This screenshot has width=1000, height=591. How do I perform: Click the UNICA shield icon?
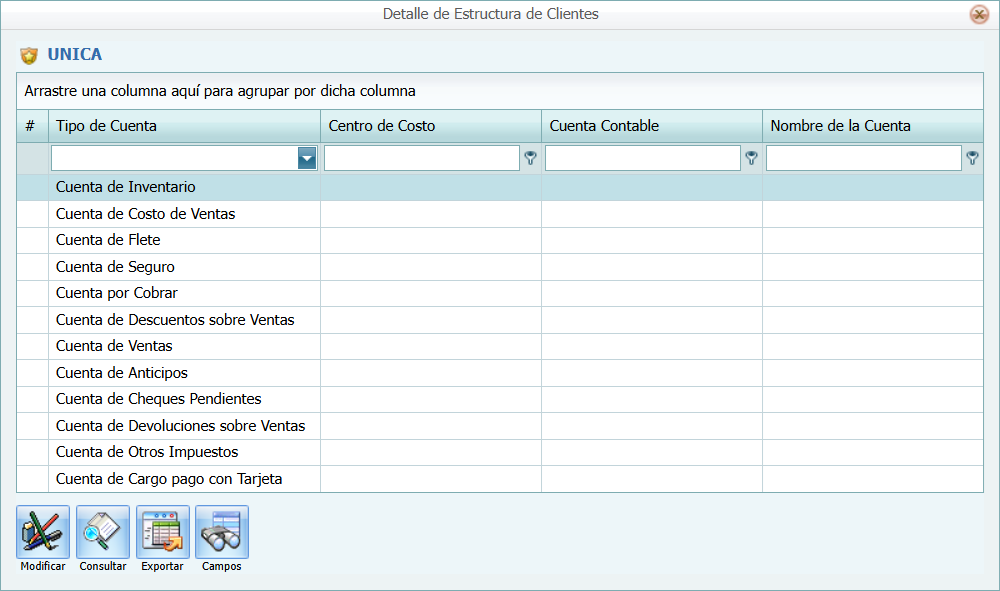point(29,54)
